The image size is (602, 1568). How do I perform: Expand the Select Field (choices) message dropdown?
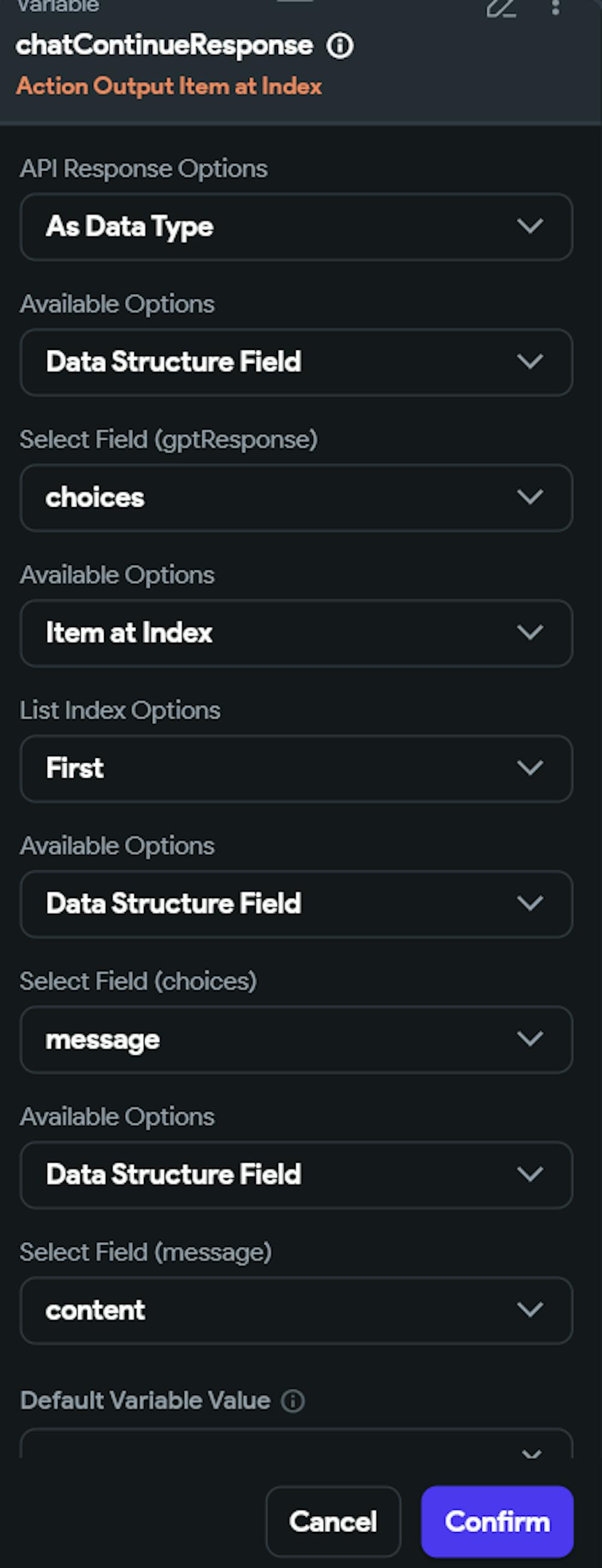coord(296,1039)
